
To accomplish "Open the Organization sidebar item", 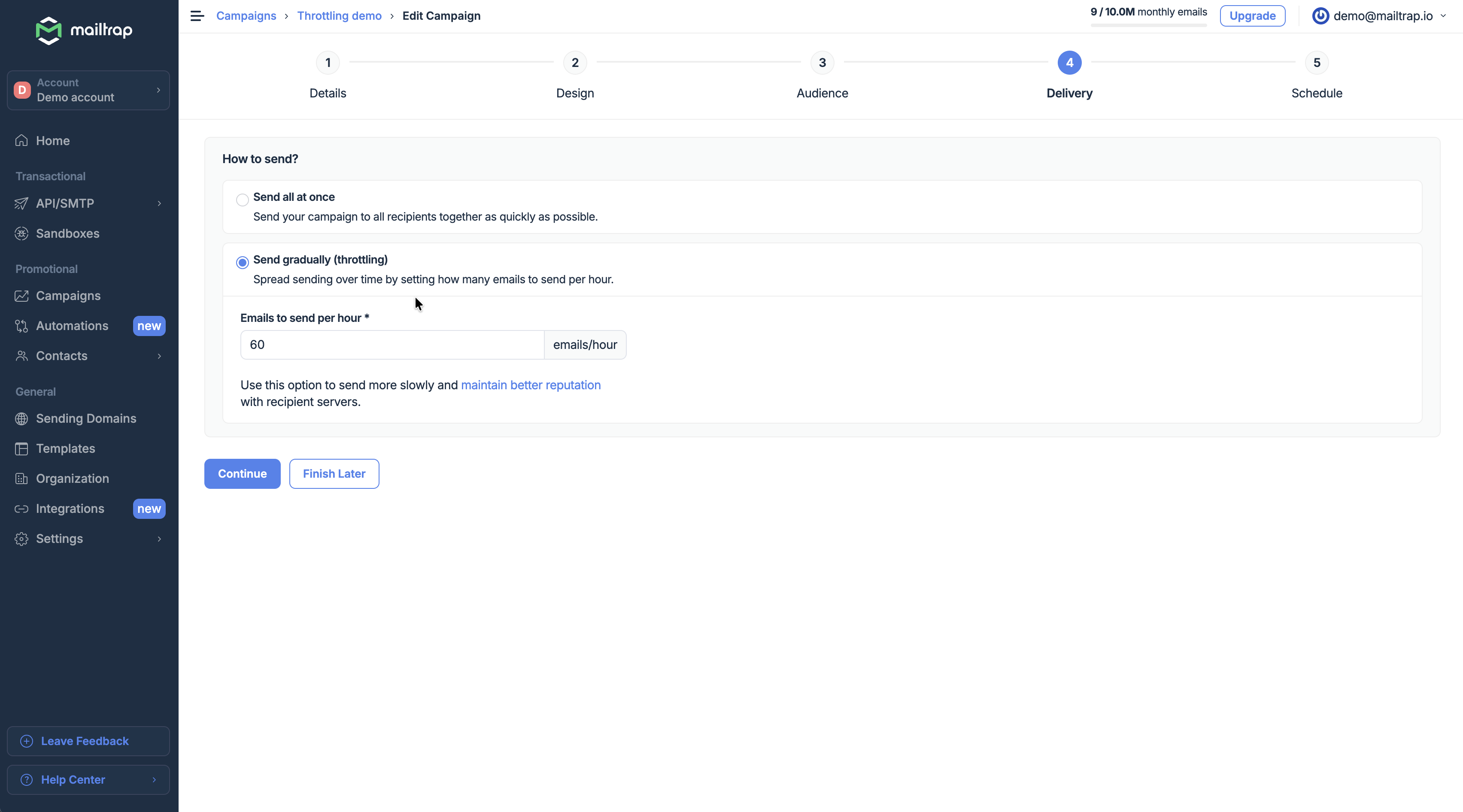I will pos(72,479).
